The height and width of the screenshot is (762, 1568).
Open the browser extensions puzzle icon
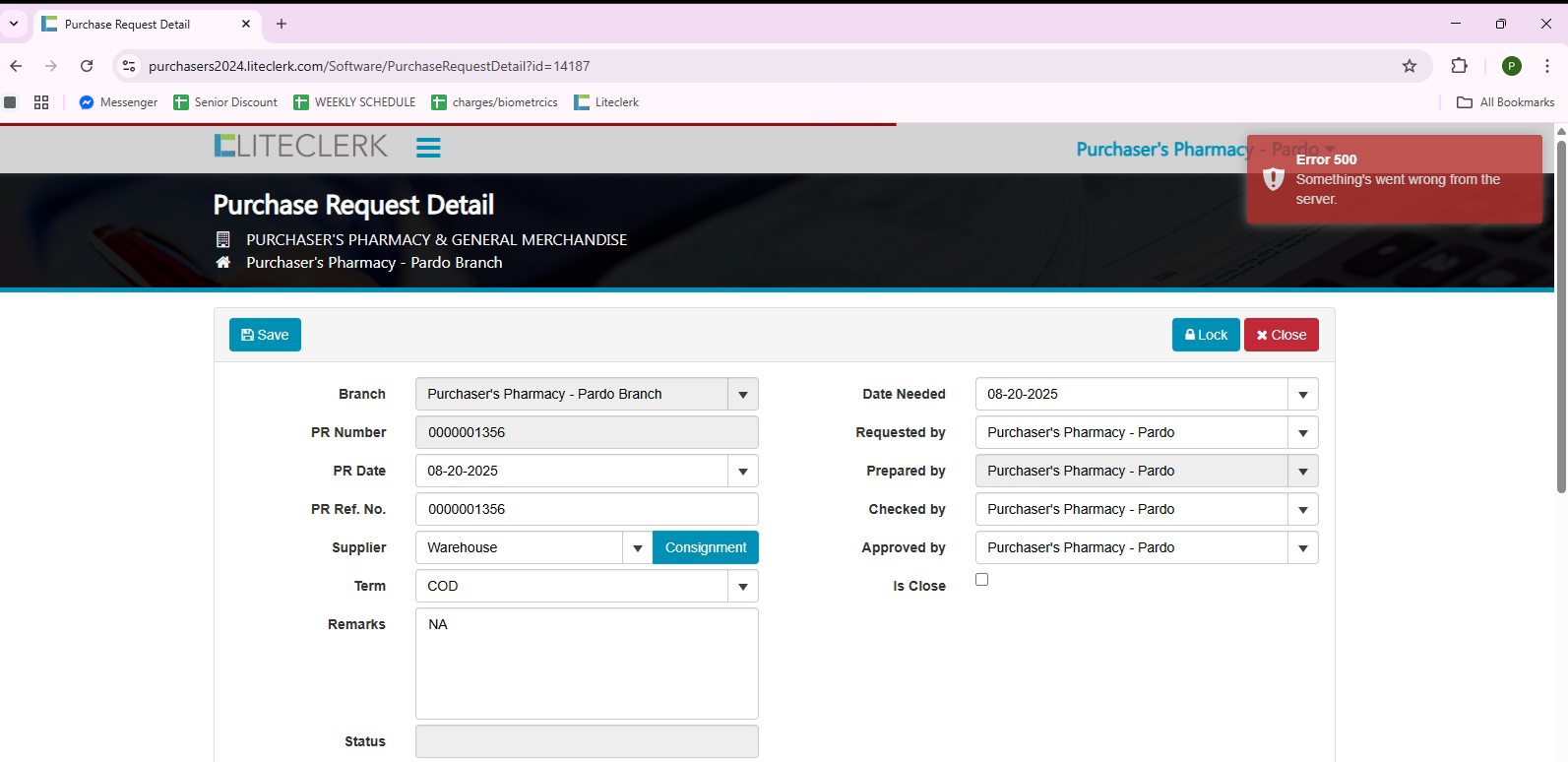1459,66
